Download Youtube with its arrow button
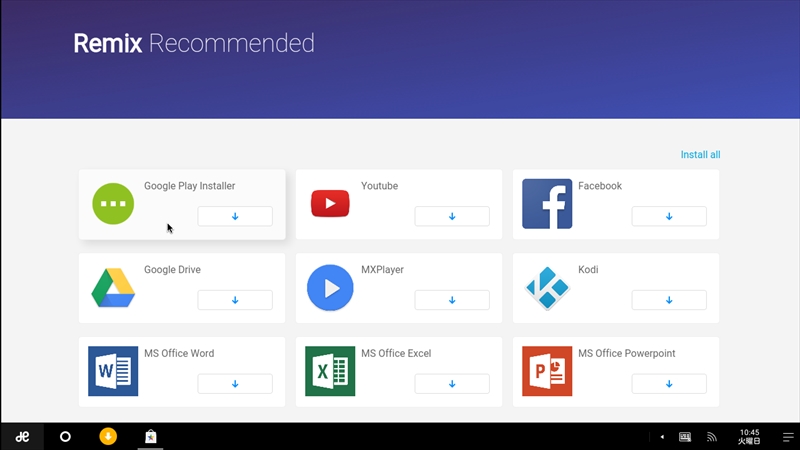This screenshot has width=800, height=450. (452, 216)
